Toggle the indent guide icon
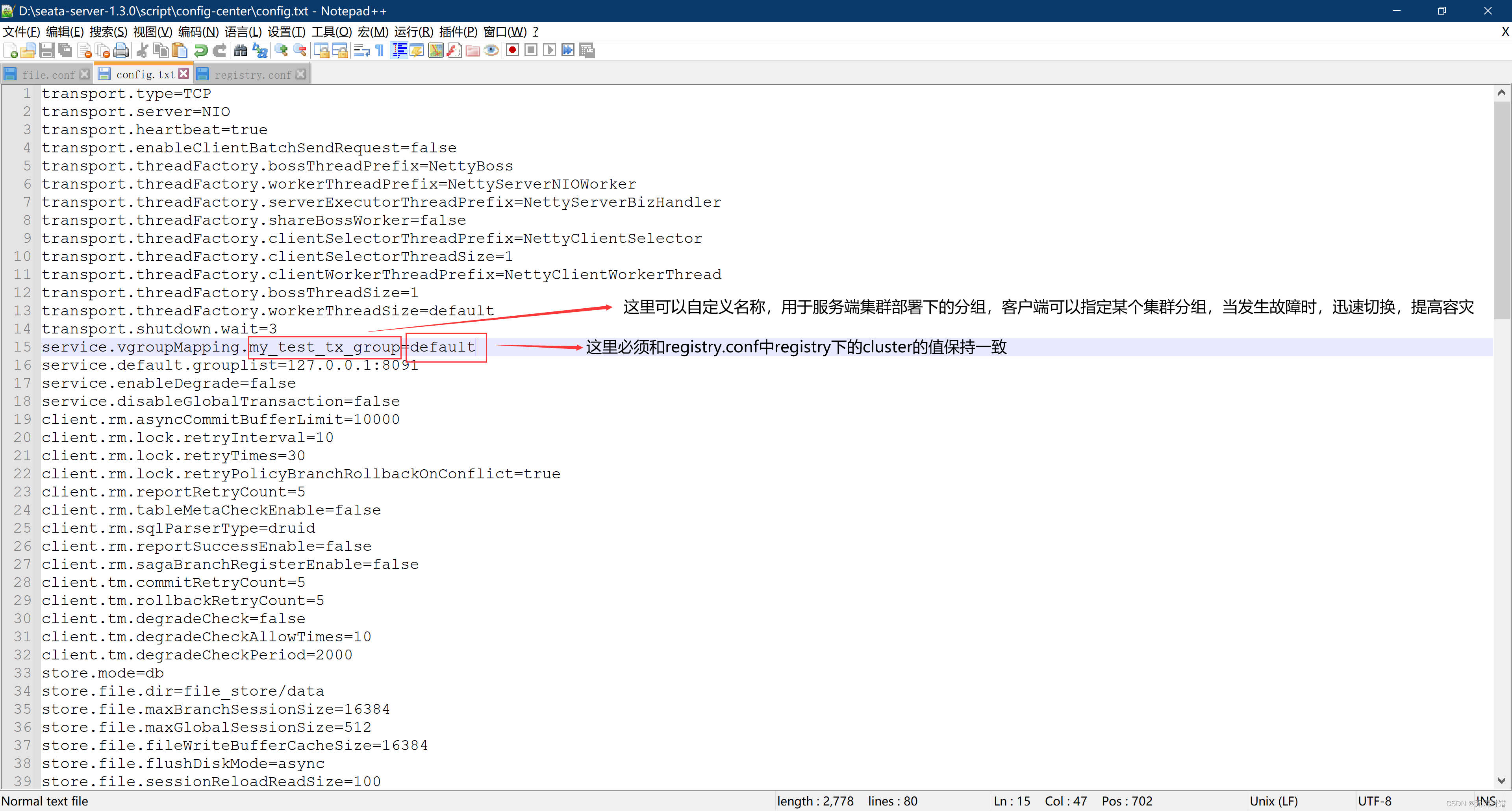 click(399, 51)
